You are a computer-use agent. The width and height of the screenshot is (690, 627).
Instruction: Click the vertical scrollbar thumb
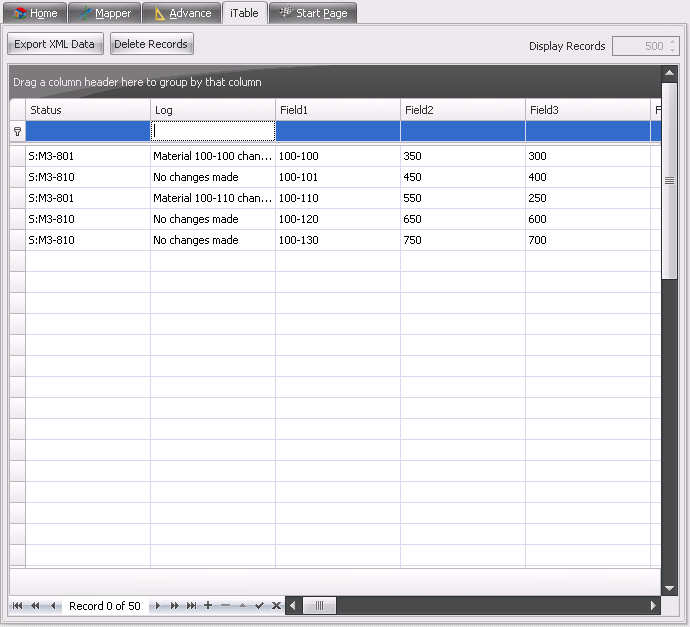click(x=669, y=180)
